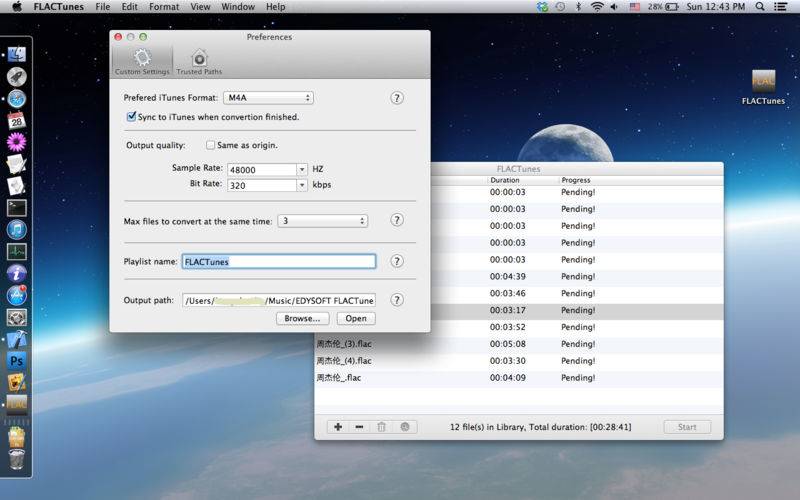Click the Browse... button
The image size is (800, 500).
[x=303, y=318]
